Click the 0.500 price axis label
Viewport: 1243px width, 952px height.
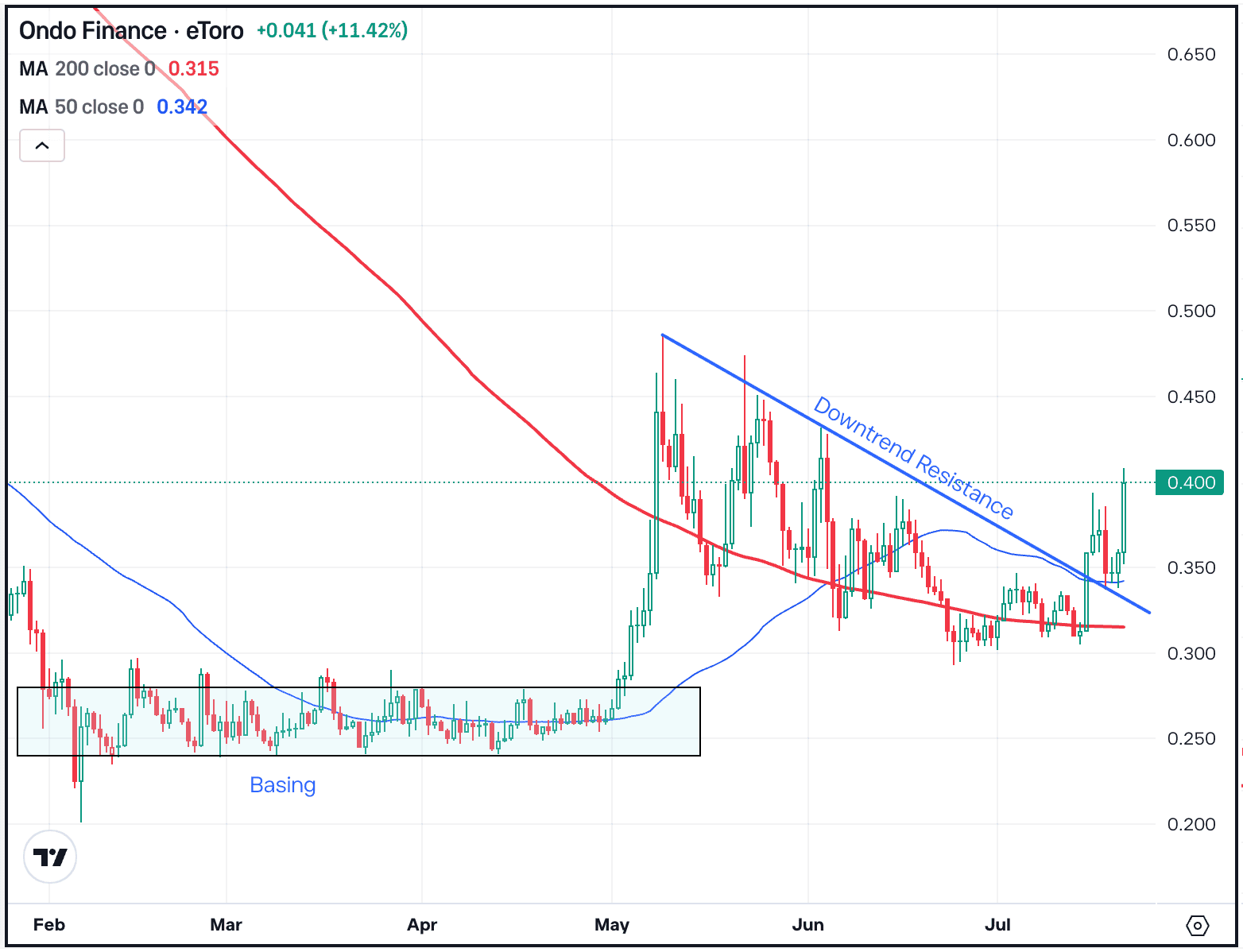1191,311
